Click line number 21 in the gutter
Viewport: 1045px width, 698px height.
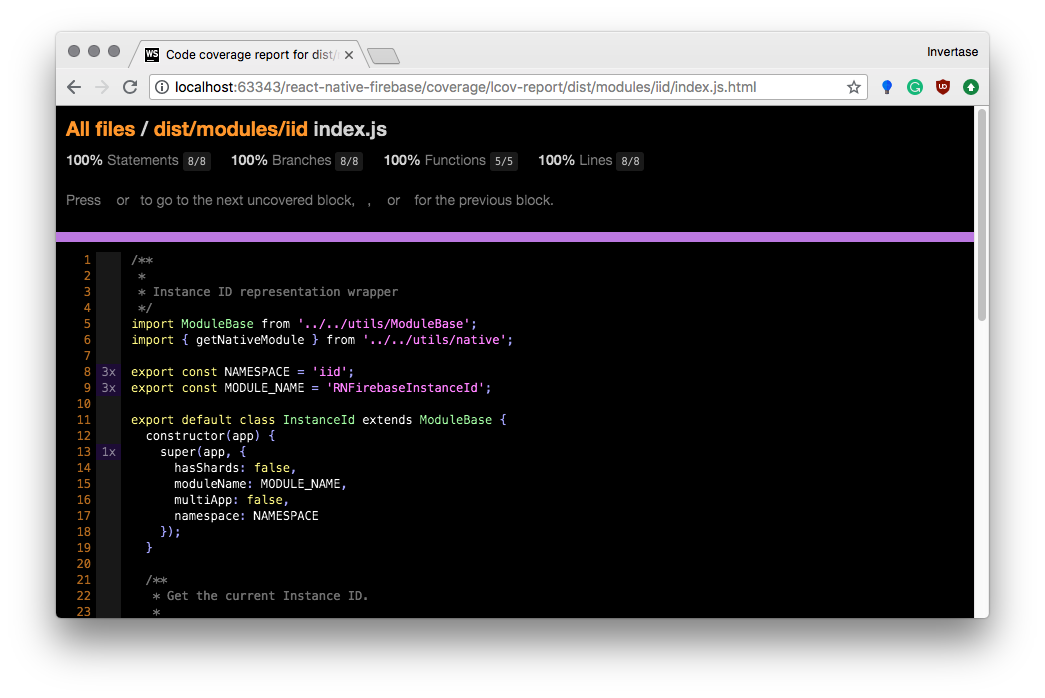[83, 580]
